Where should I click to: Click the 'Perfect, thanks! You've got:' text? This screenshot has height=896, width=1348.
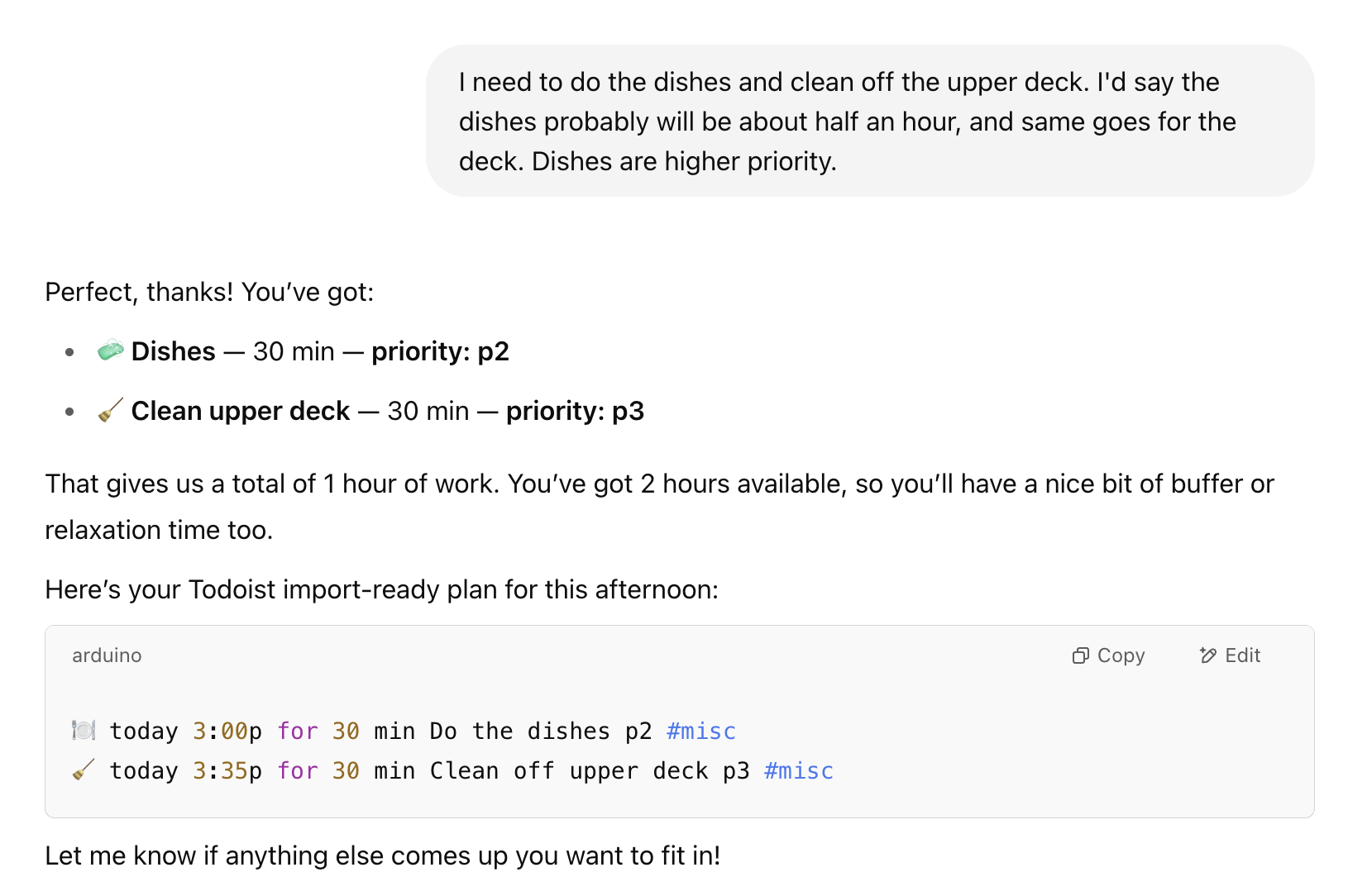(209, 292)
